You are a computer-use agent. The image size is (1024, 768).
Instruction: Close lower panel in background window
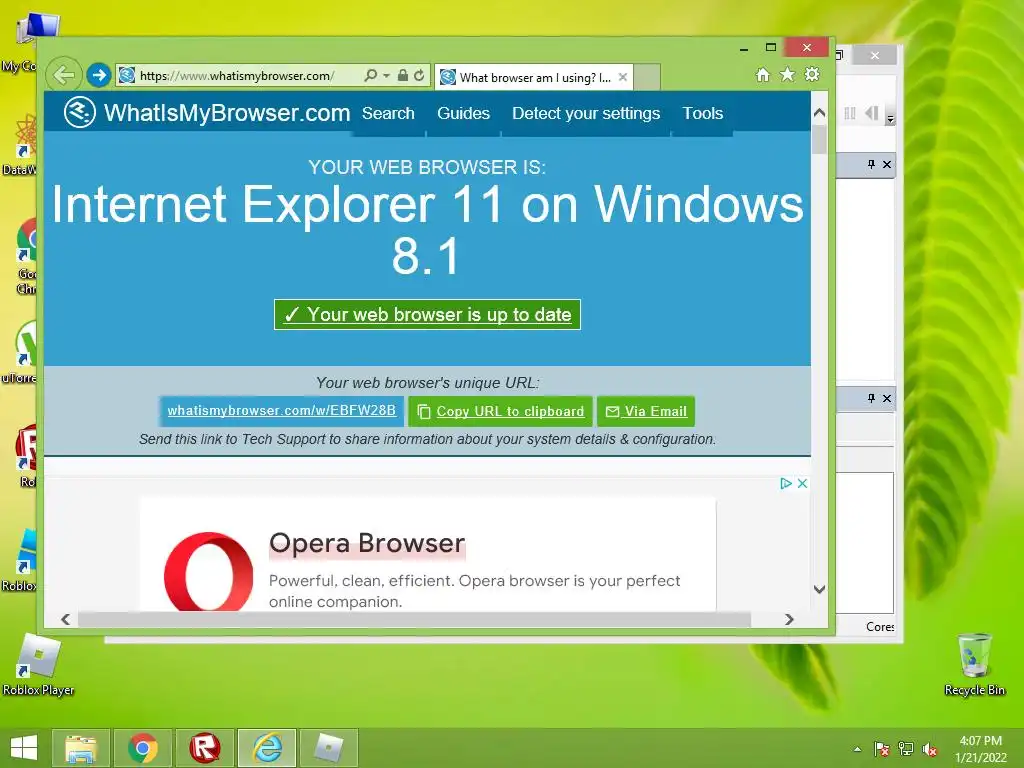887,398
